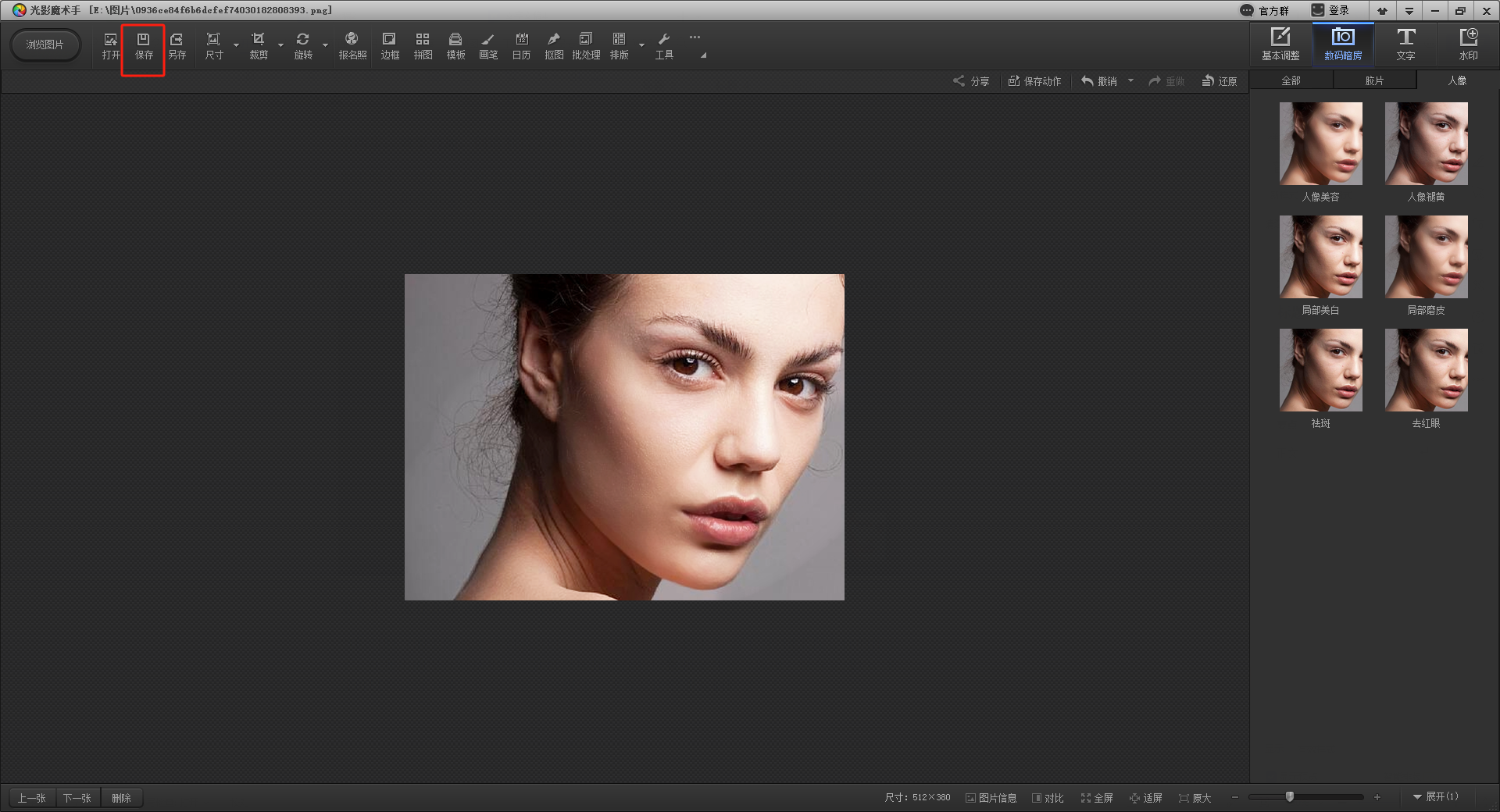
Task: Switch to the 基本调整 panel
Action: 1280,45
